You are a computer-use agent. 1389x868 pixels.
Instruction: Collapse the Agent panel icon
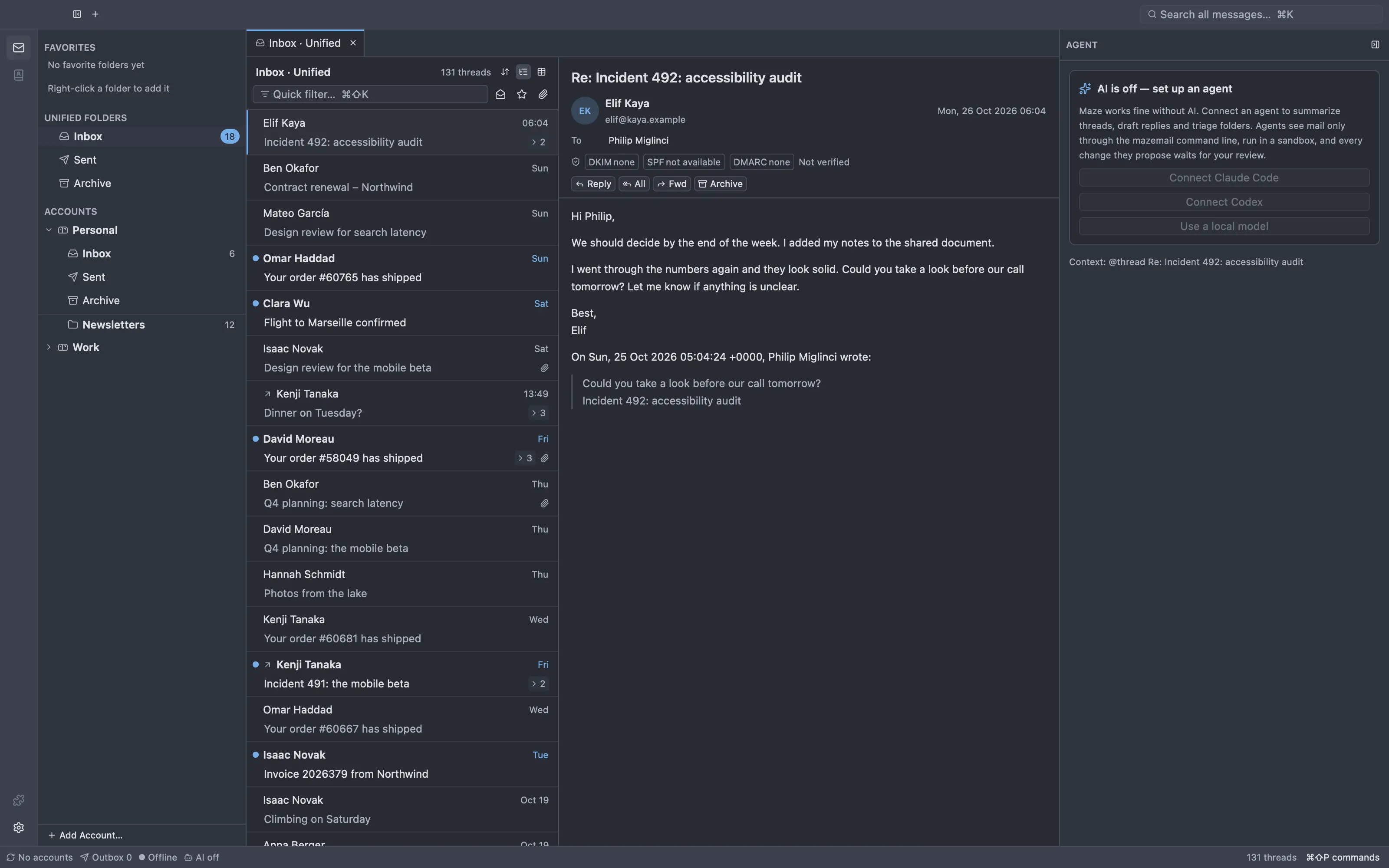click(1375, 45)
